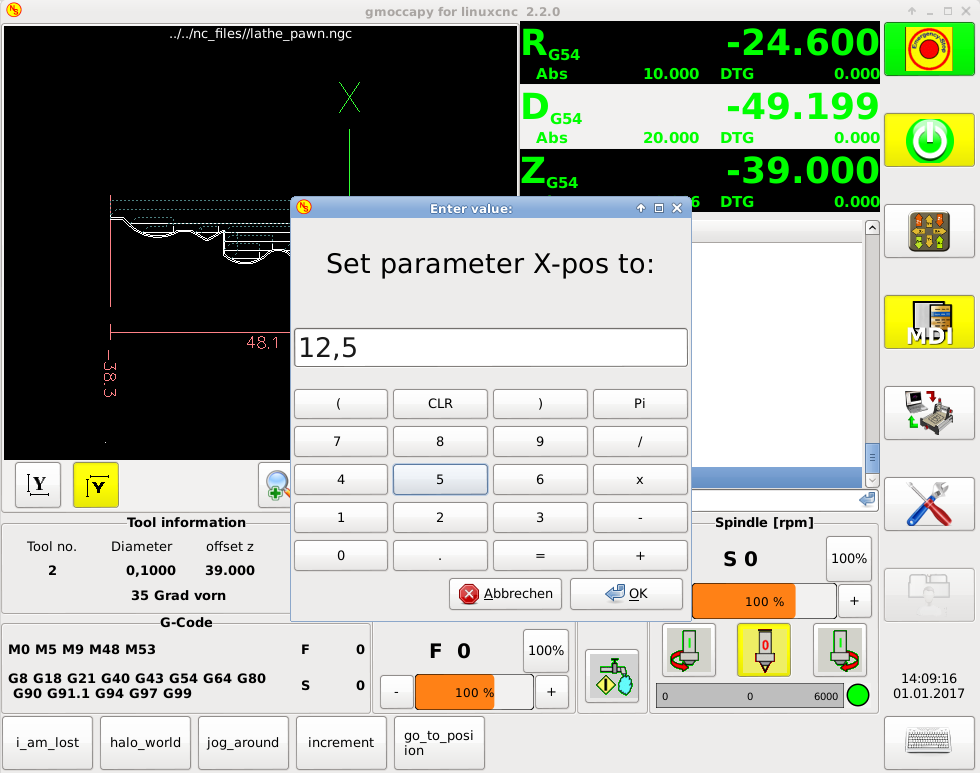Toggle the machine power button

coord(929,140)
